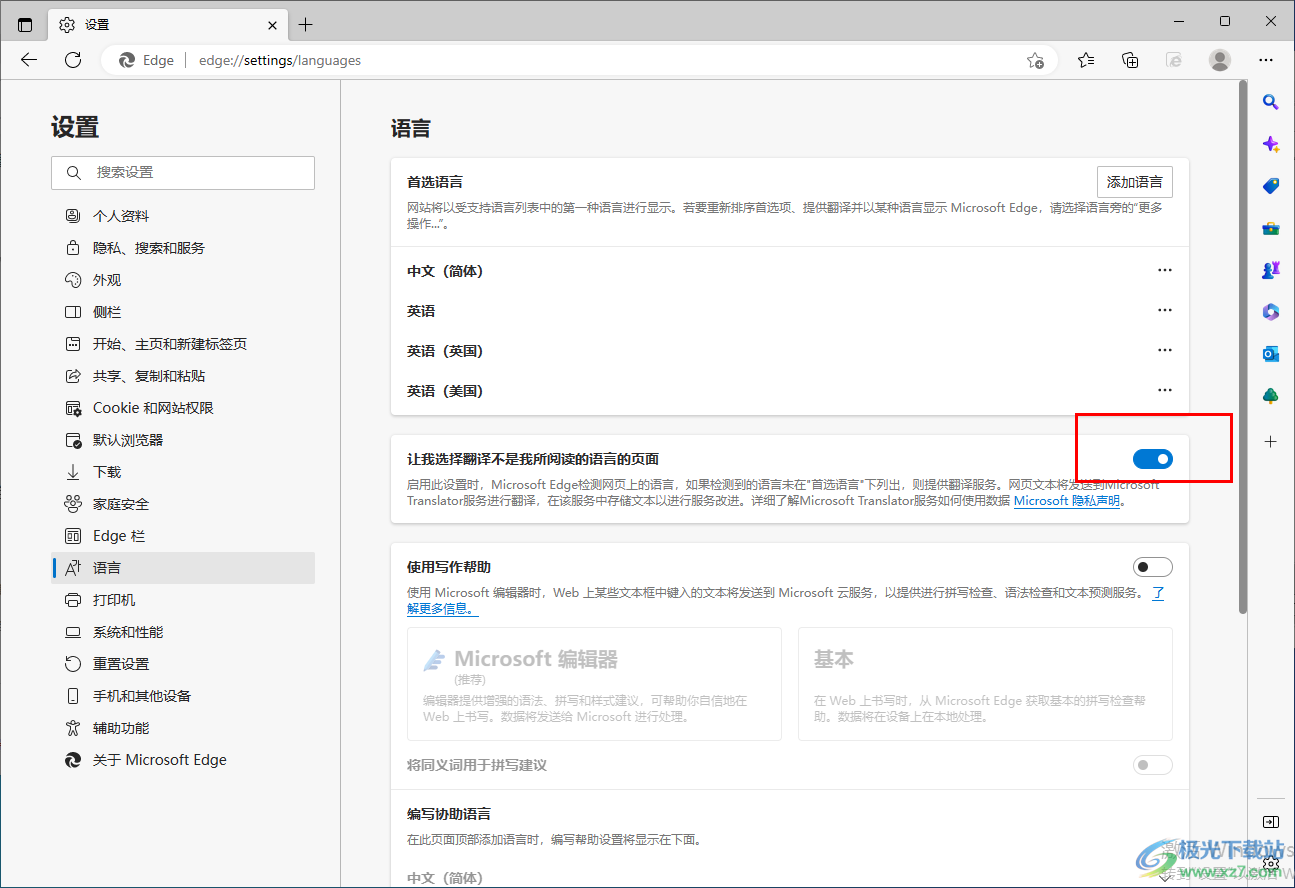Open more actions for 中文（简体）

coord(1165,270)
